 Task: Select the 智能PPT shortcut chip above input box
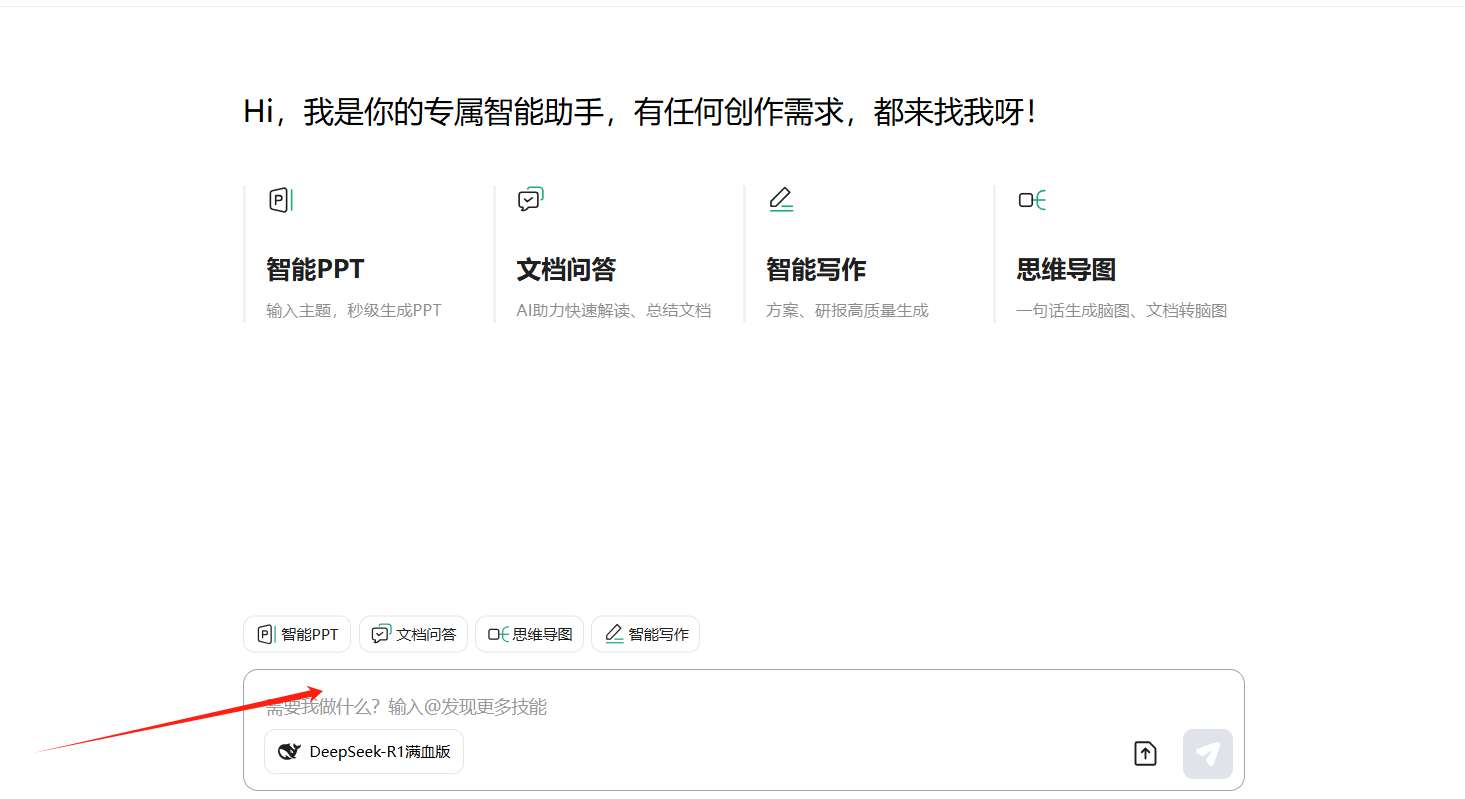click(x=297, y=634)
